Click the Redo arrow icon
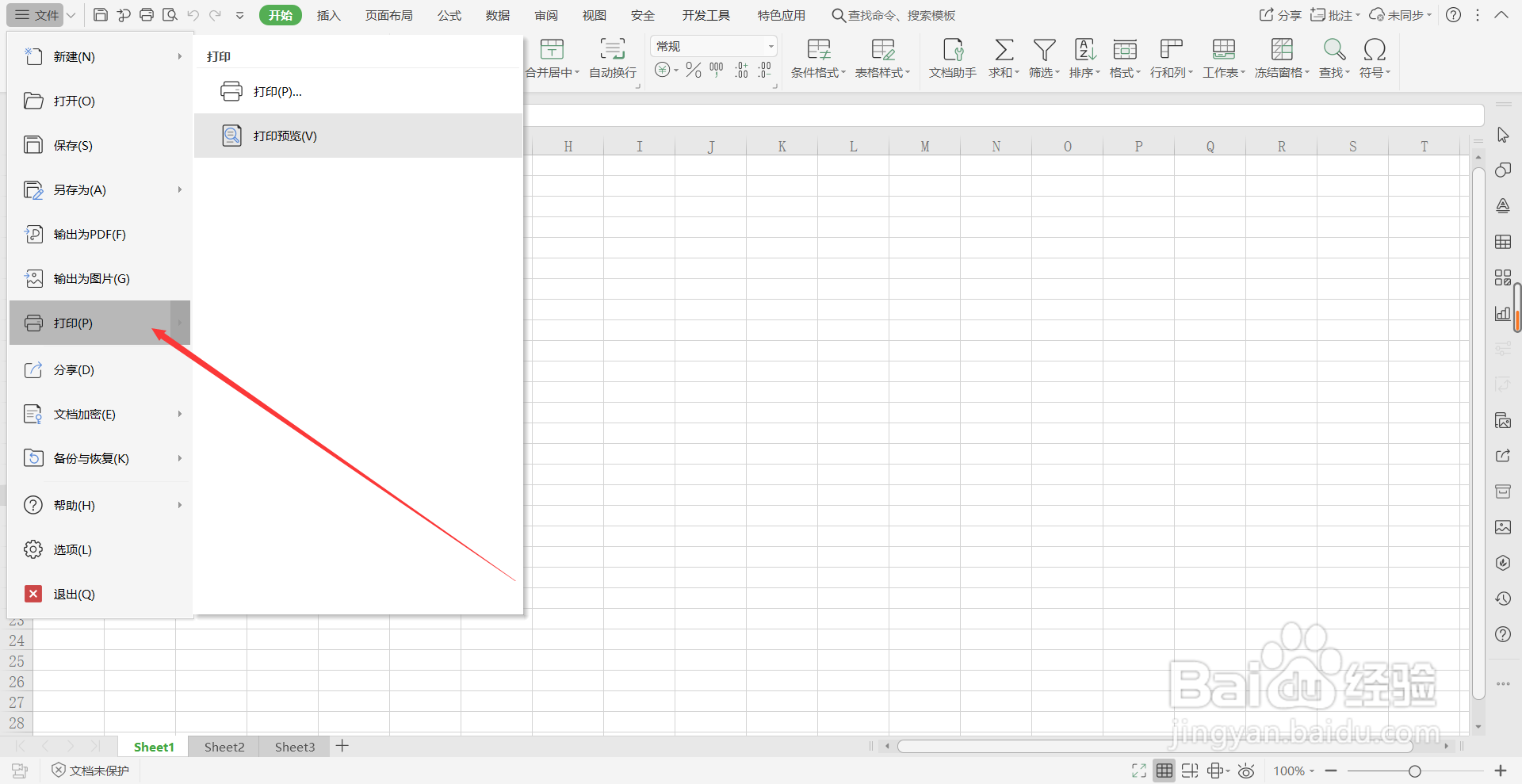Image resolution: width=1522 pixels, height=784 pixels. click(x=216, y=15)
